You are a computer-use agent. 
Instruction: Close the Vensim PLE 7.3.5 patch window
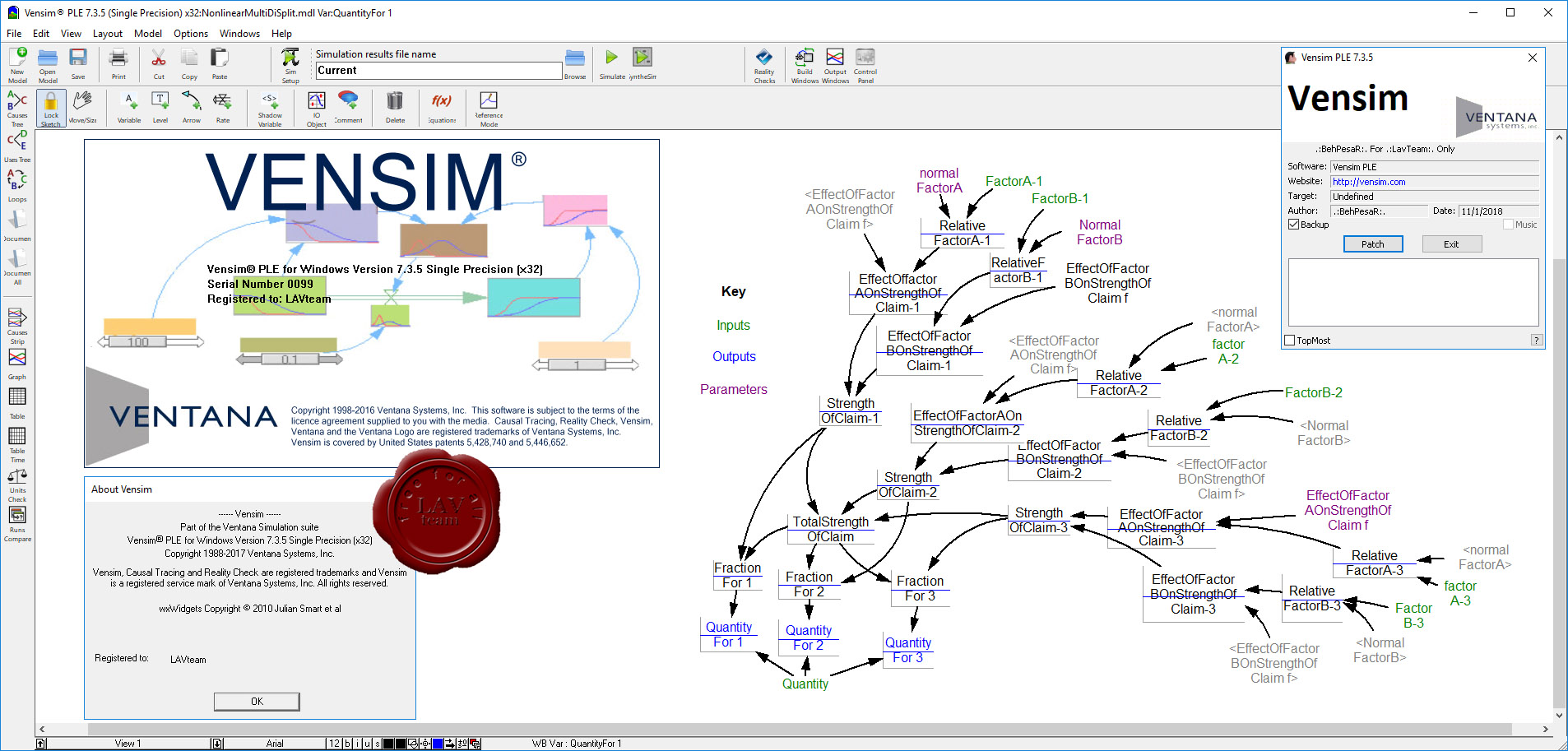pos(1532,58)
